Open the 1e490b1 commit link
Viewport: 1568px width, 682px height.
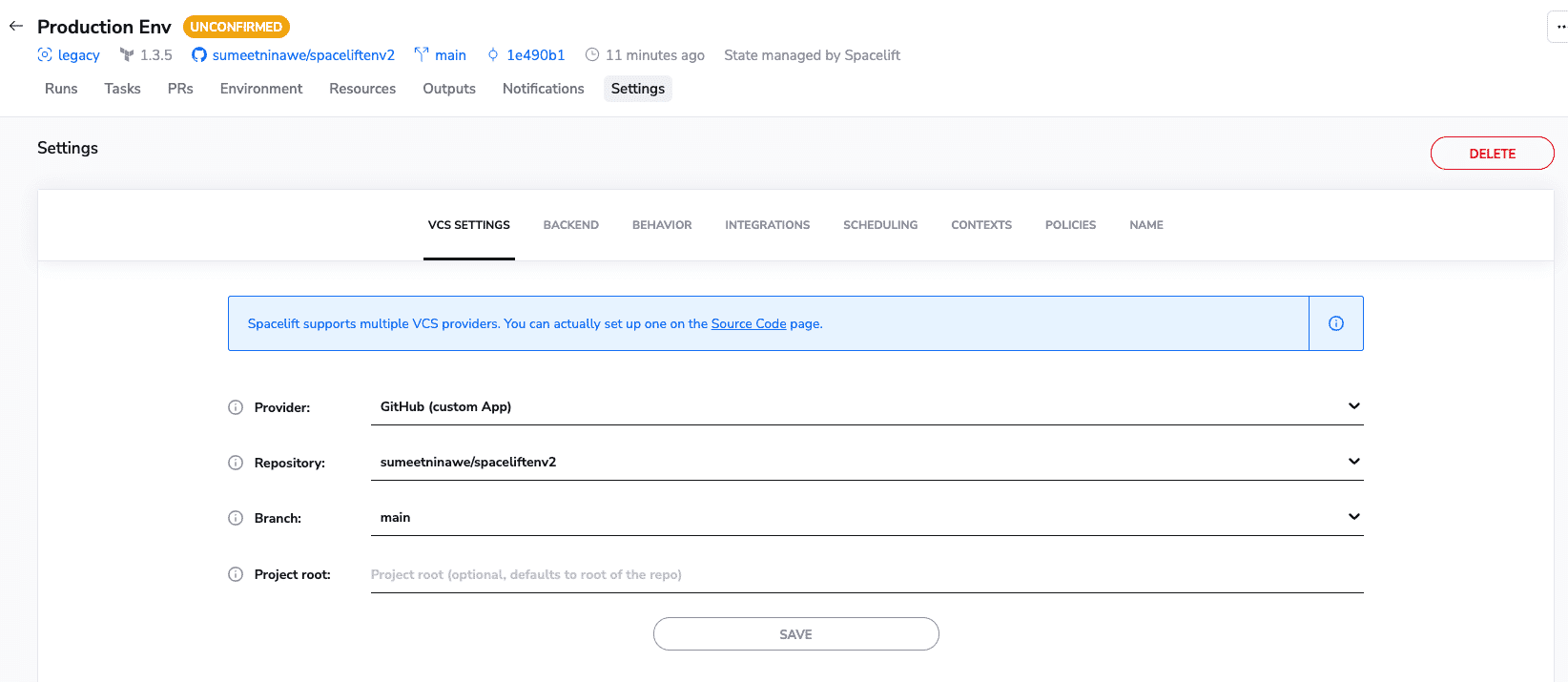click(536, 55)
